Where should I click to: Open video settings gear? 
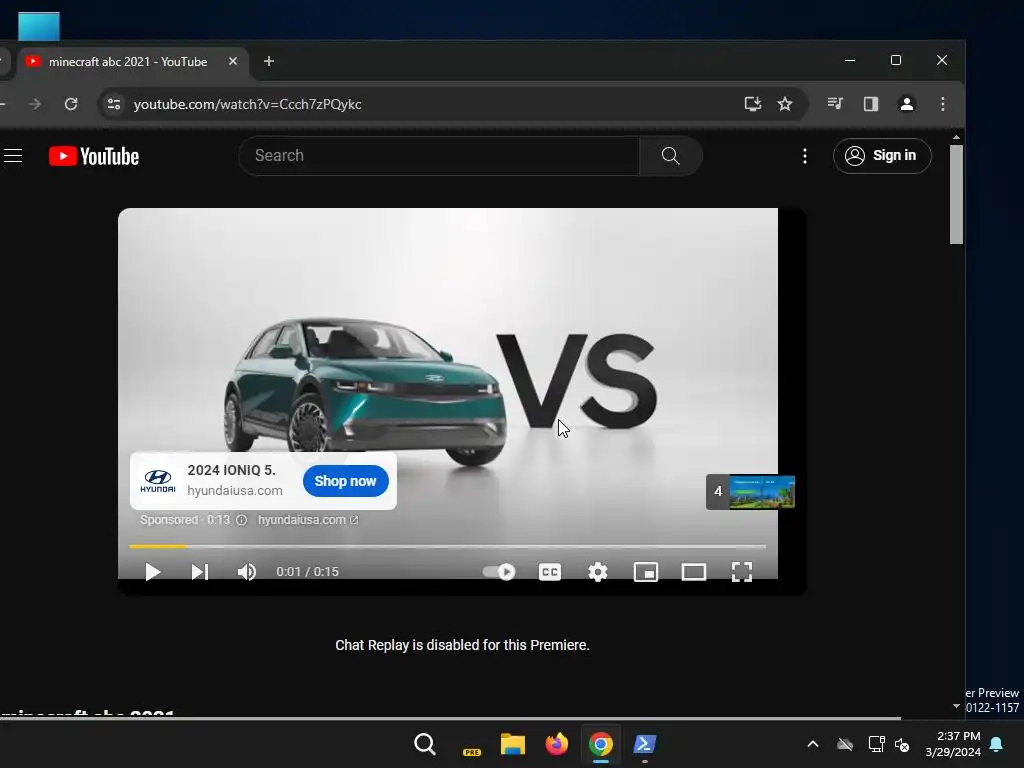[598, 572]
